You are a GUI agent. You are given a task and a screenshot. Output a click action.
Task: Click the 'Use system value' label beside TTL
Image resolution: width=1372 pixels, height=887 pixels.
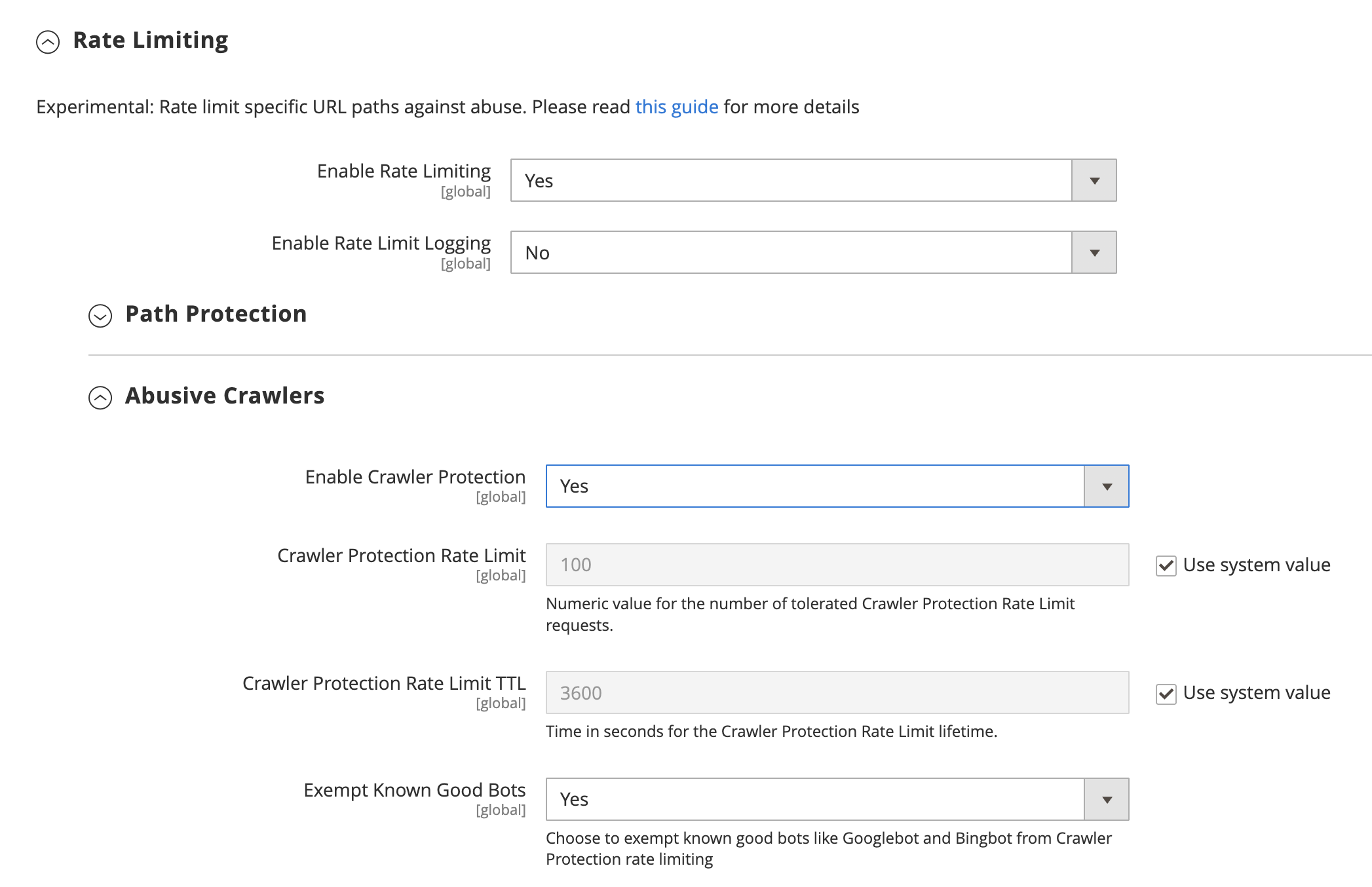coord(1256,693)
